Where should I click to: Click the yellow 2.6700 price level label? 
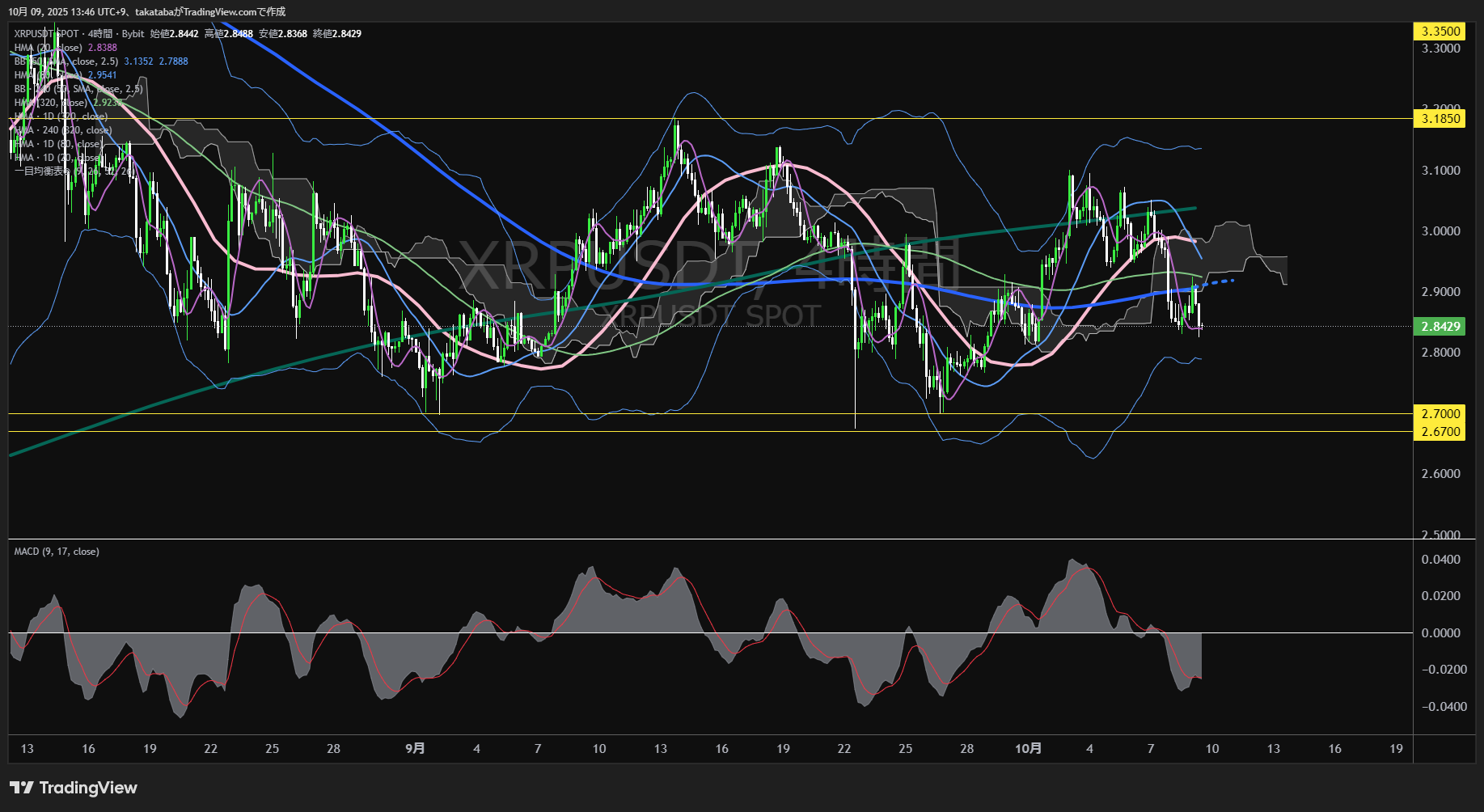point(1440,432)
